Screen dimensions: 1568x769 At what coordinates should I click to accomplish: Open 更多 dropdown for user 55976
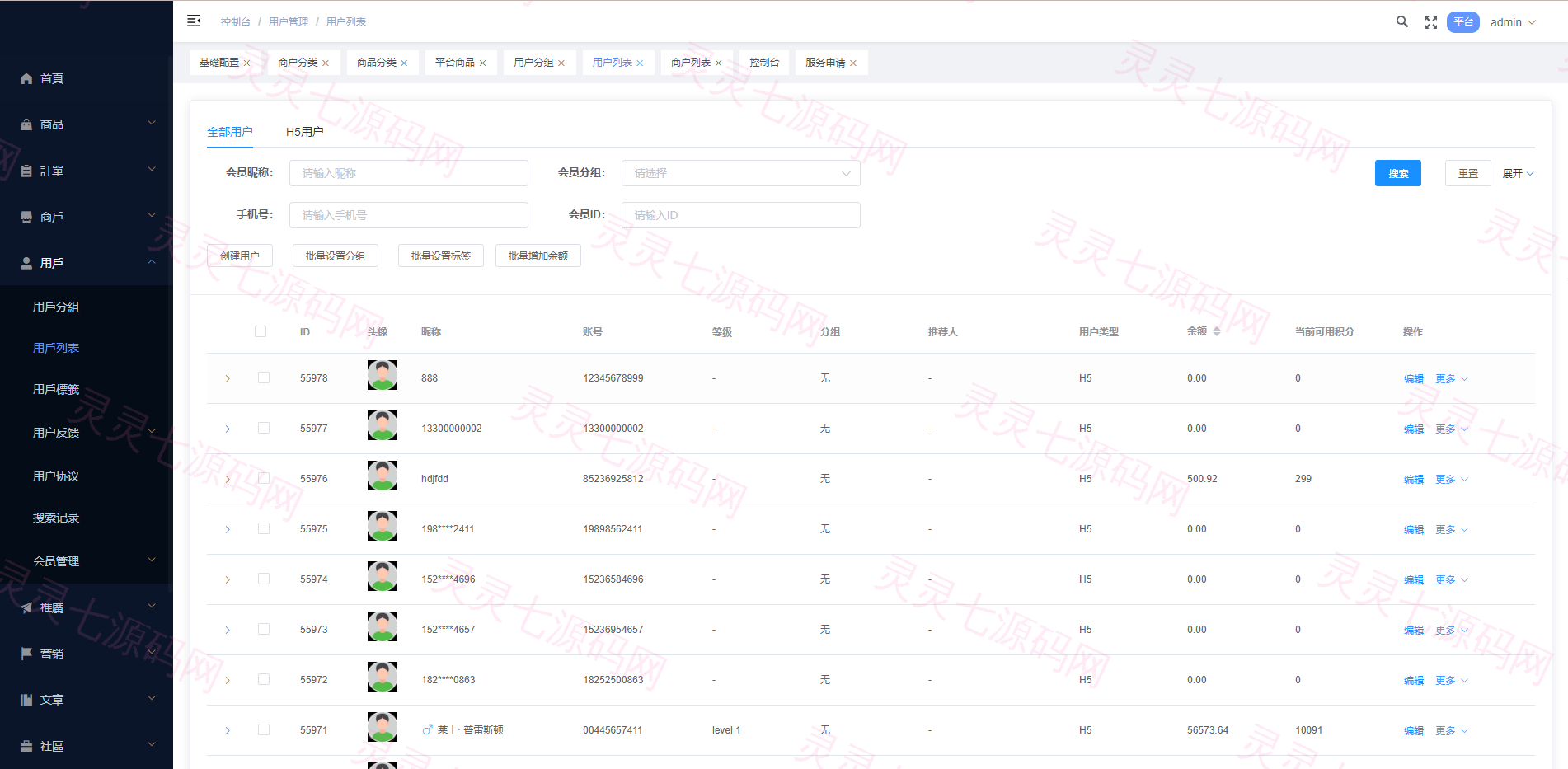point(1451,479)
